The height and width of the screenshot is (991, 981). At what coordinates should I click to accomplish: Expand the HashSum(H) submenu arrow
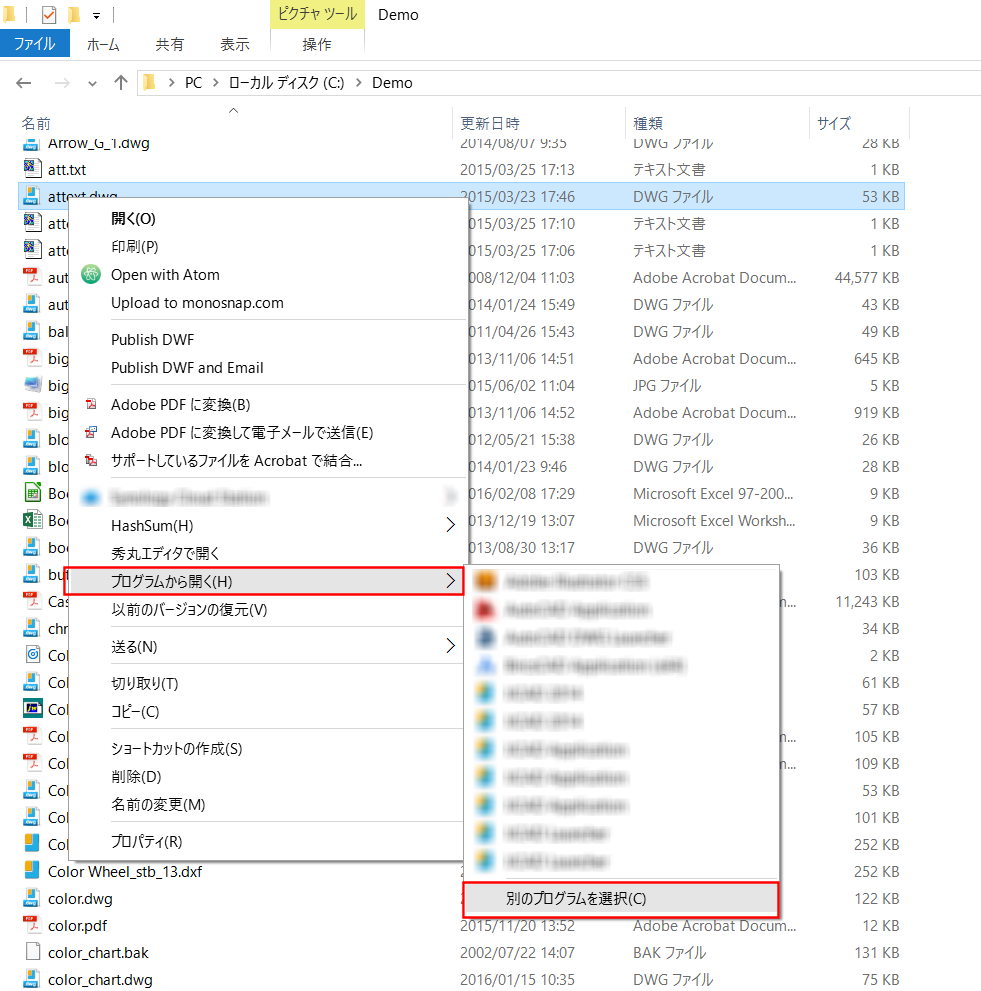(450, 525)
